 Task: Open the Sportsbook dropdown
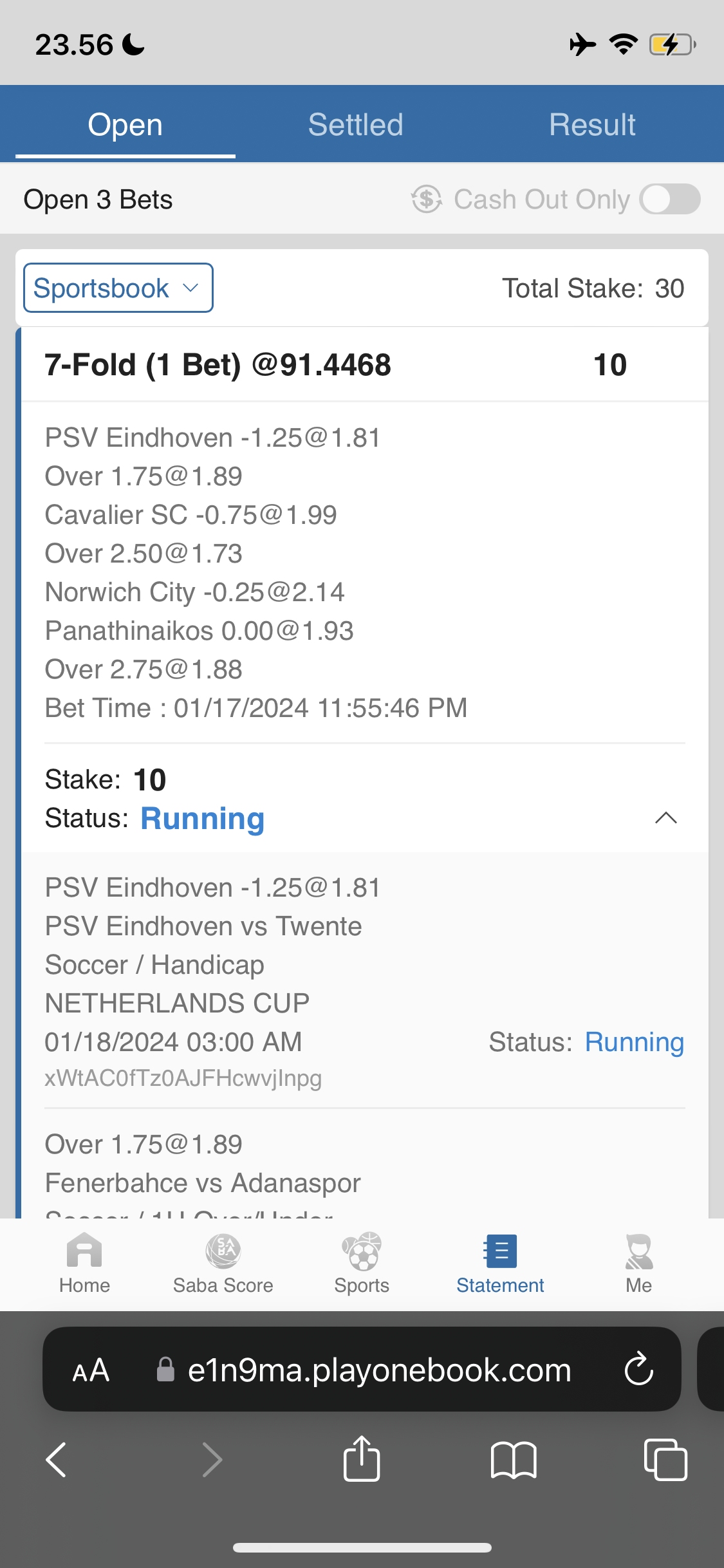(118, 288)
